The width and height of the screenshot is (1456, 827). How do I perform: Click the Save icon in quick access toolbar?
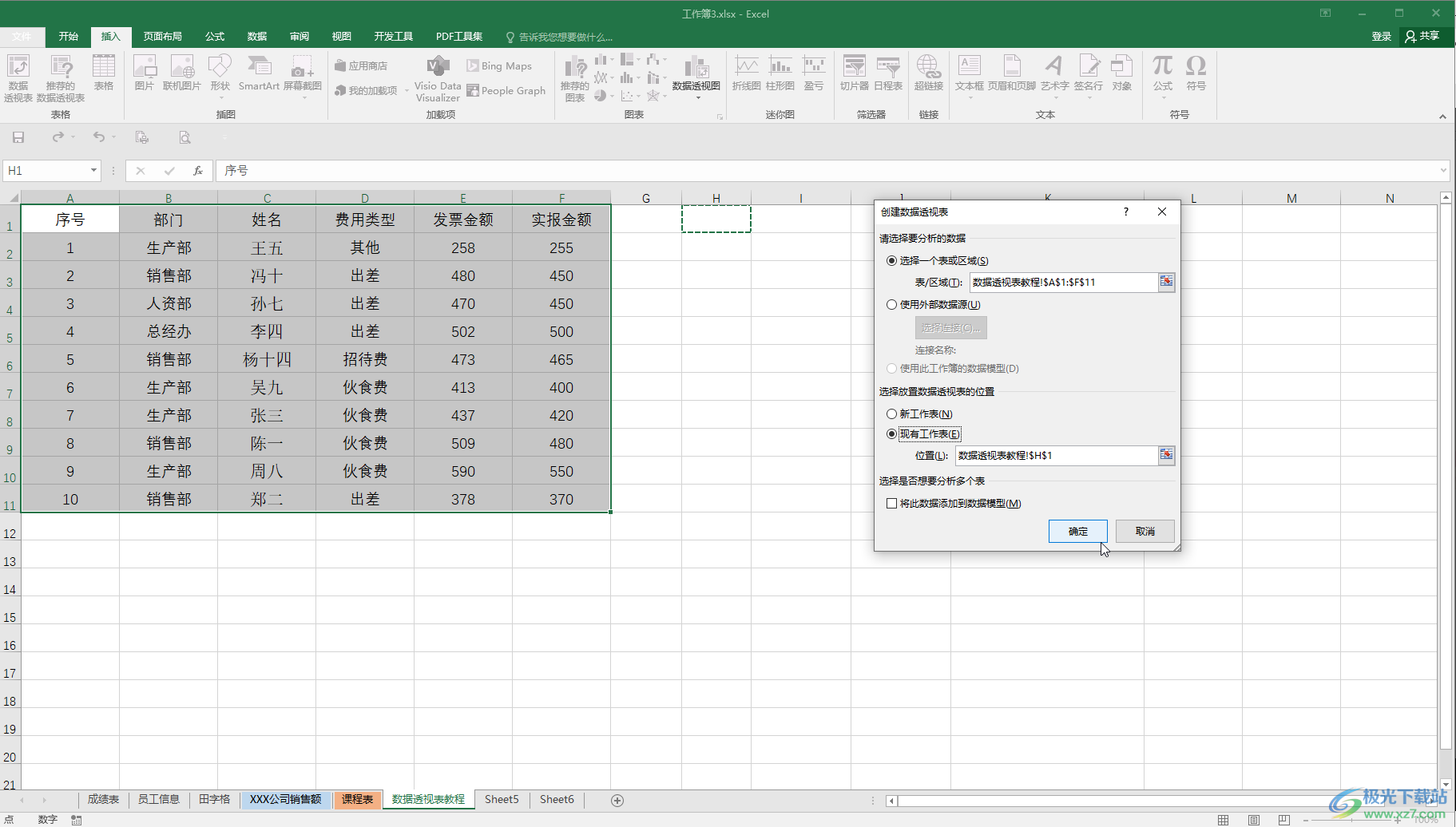click(18, 137)
